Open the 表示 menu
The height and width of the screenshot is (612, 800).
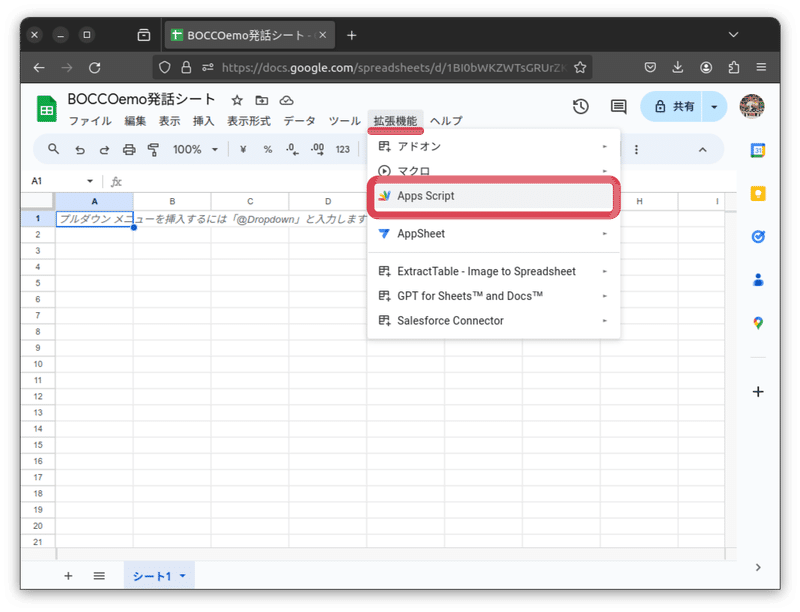pyautogui.click(x=169, y=121)
